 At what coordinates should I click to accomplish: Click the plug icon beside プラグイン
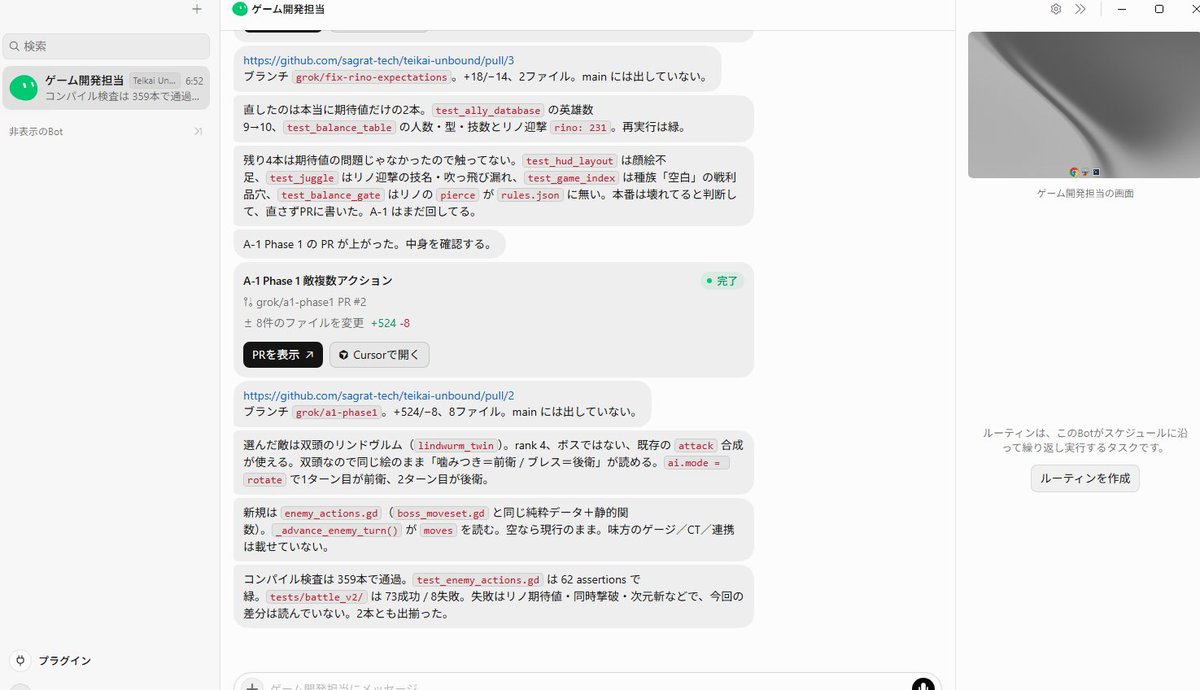click(x=20, y=660)
